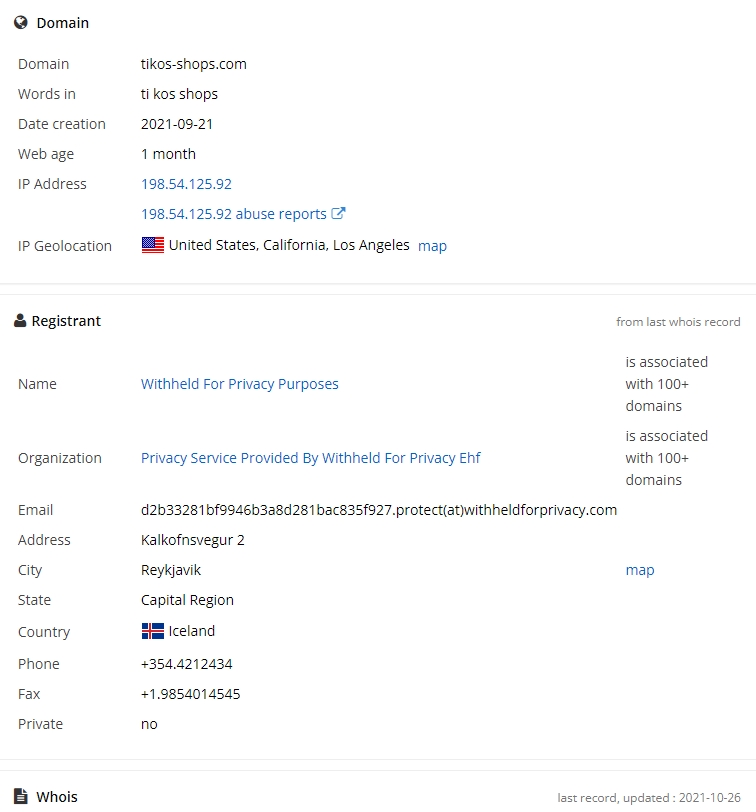Open Withheld For Privacy Purposes name link
The width and height of the screenshot is (756, 812).
point(240,384)
